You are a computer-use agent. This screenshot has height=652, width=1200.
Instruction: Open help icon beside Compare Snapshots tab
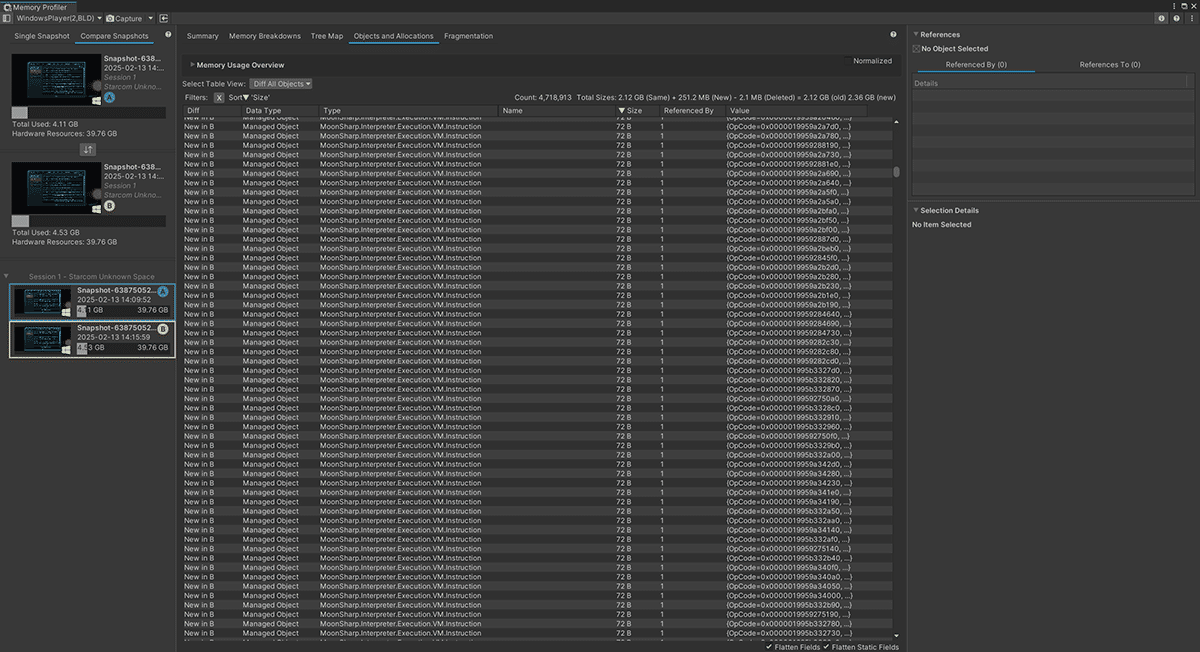pyautogui.click(x=168, y=35)
